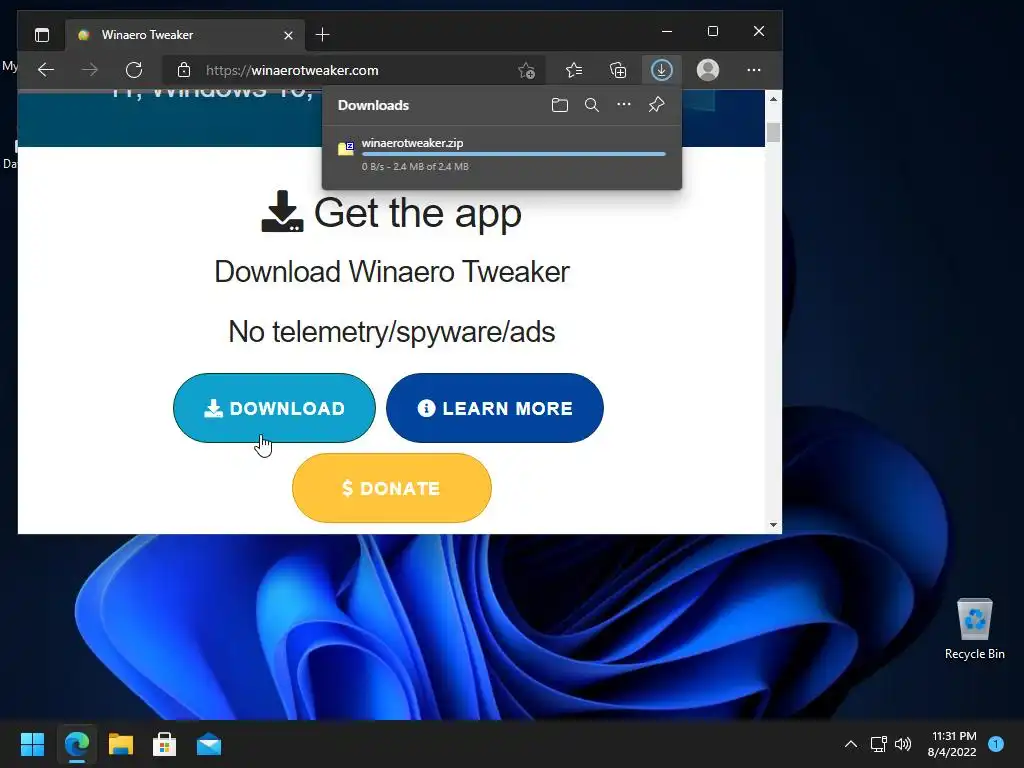The height and width of the screenshot is (768, 1024).
Task: Open Mail app from taskbar
Action: coord(209,744)
